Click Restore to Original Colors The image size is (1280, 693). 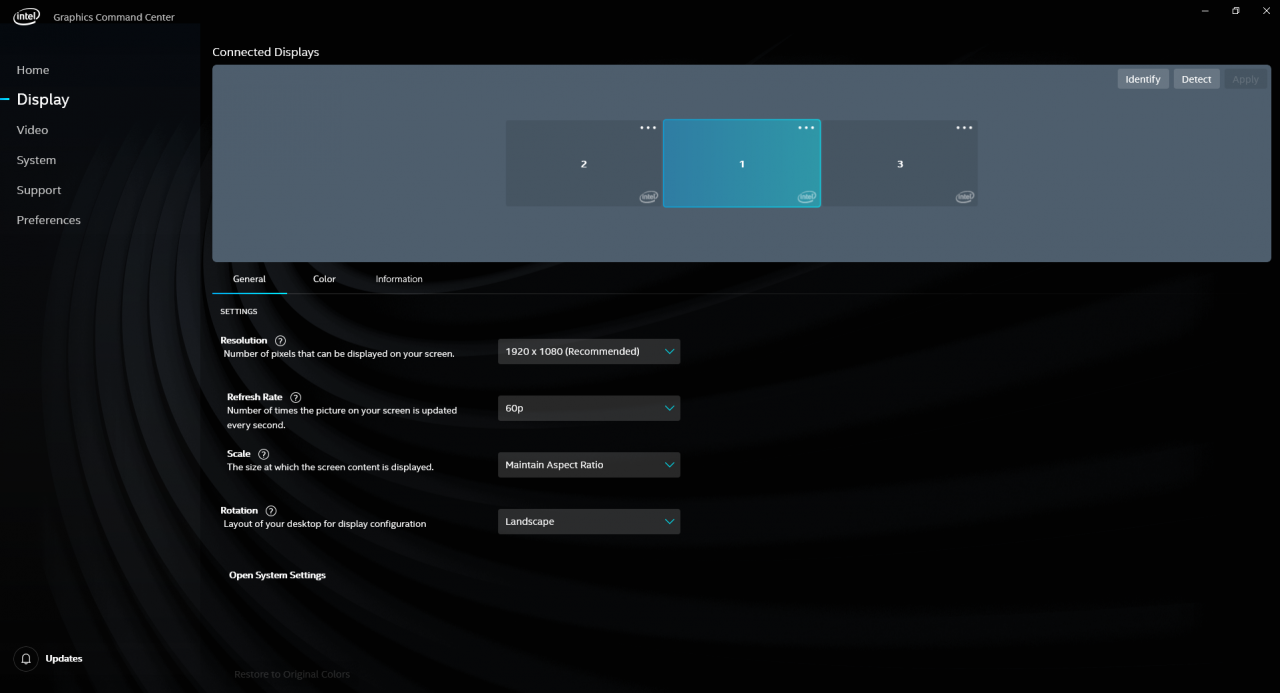292,674
